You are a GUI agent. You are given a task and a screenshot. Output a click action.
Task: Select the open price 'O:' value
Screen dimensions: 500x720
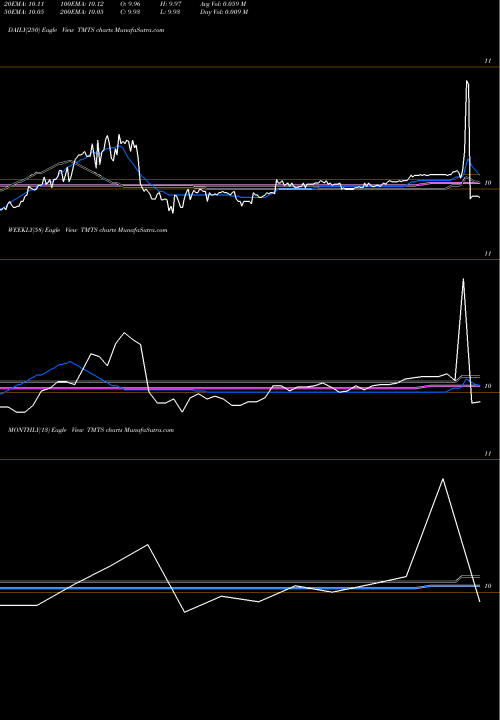tap(130, 4)
